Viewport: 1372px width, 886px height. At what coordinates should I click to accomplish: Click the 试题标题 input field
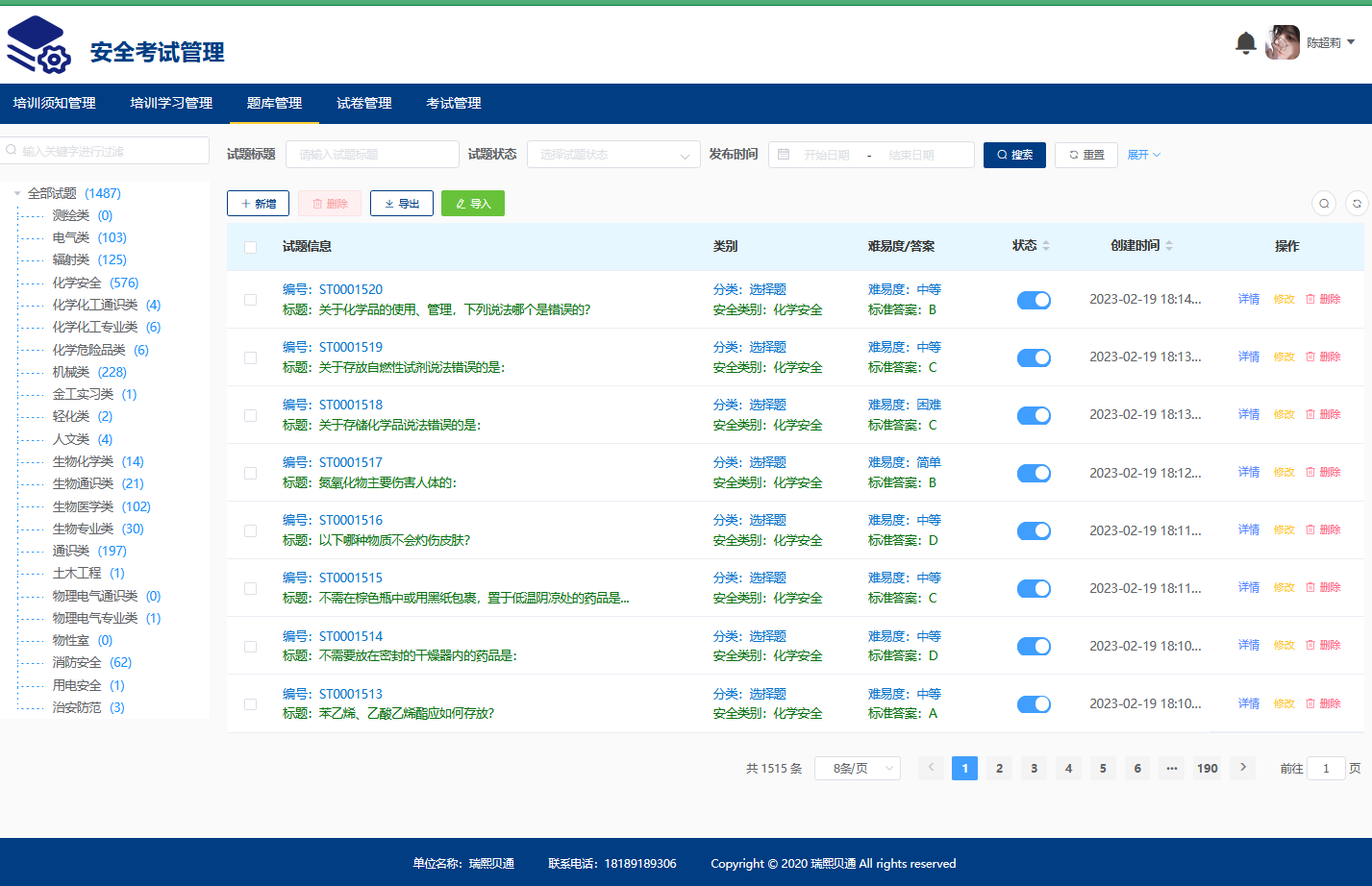point(372,155)
